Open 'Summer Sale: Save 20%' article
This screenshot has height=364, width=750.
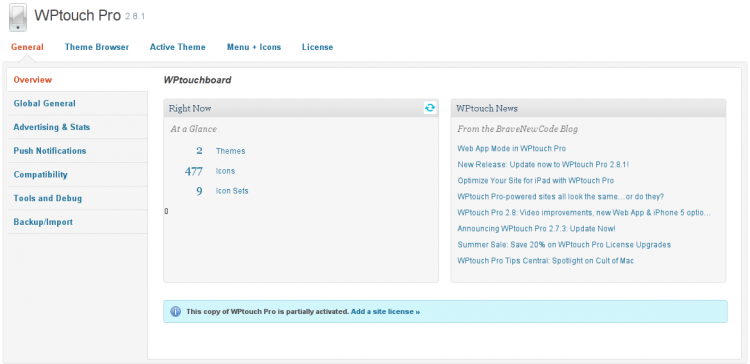pos(564,245)
